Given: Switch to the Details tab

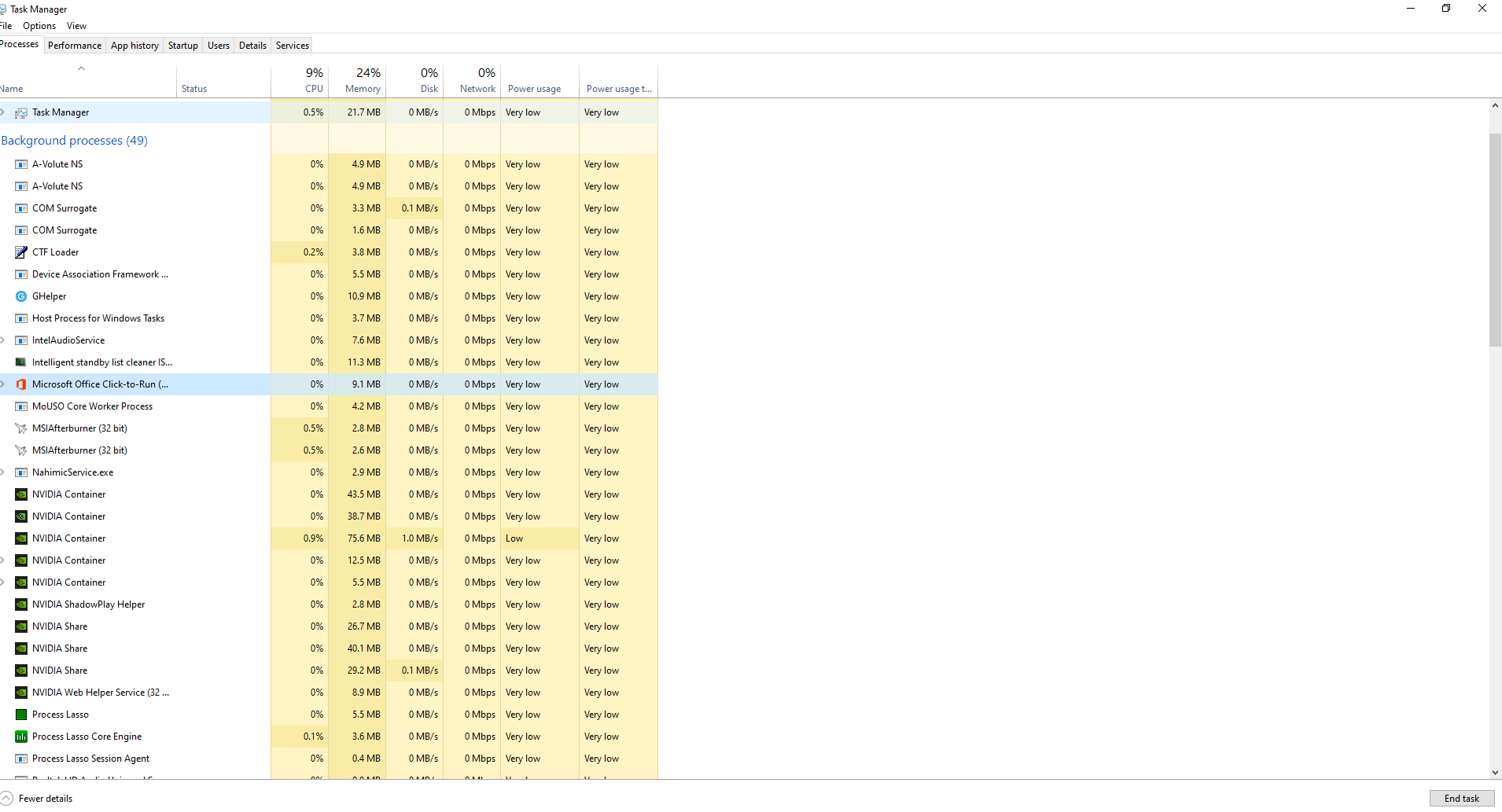Looking at the screenshot, I should 252,46.
